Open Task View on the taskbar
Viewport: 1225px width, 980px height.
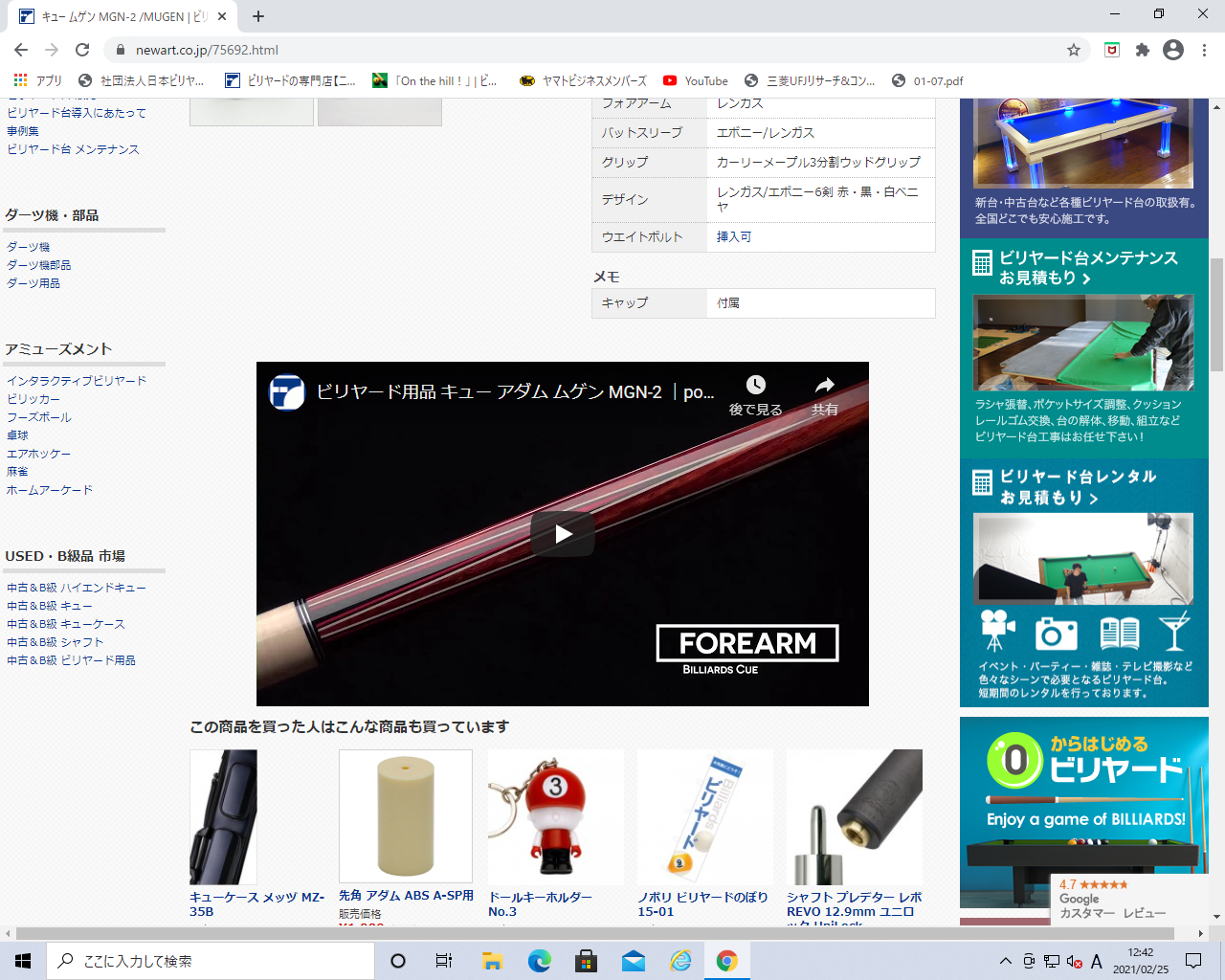(443, 961)
